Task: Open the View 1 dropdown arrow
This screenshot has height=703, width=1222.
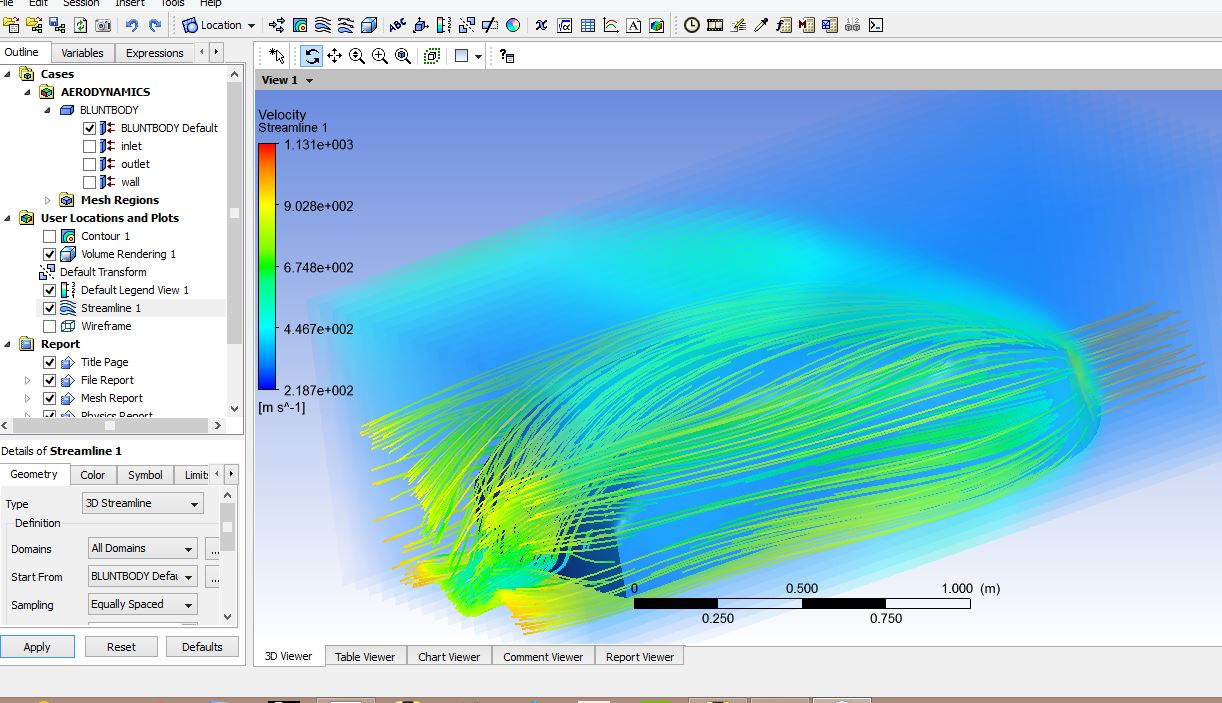Action: click(309, 80)
